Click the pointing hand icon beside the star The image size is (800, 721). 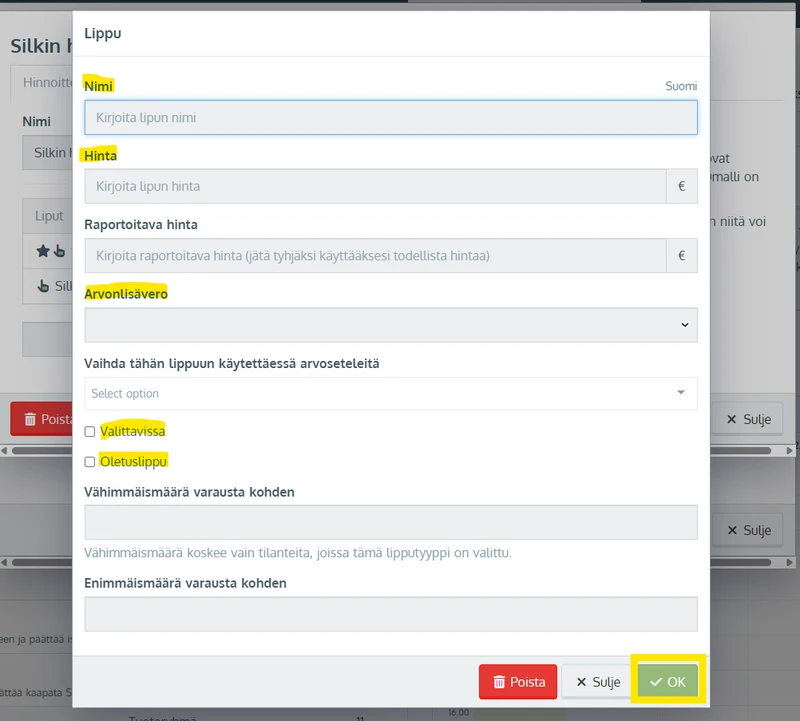60,251
